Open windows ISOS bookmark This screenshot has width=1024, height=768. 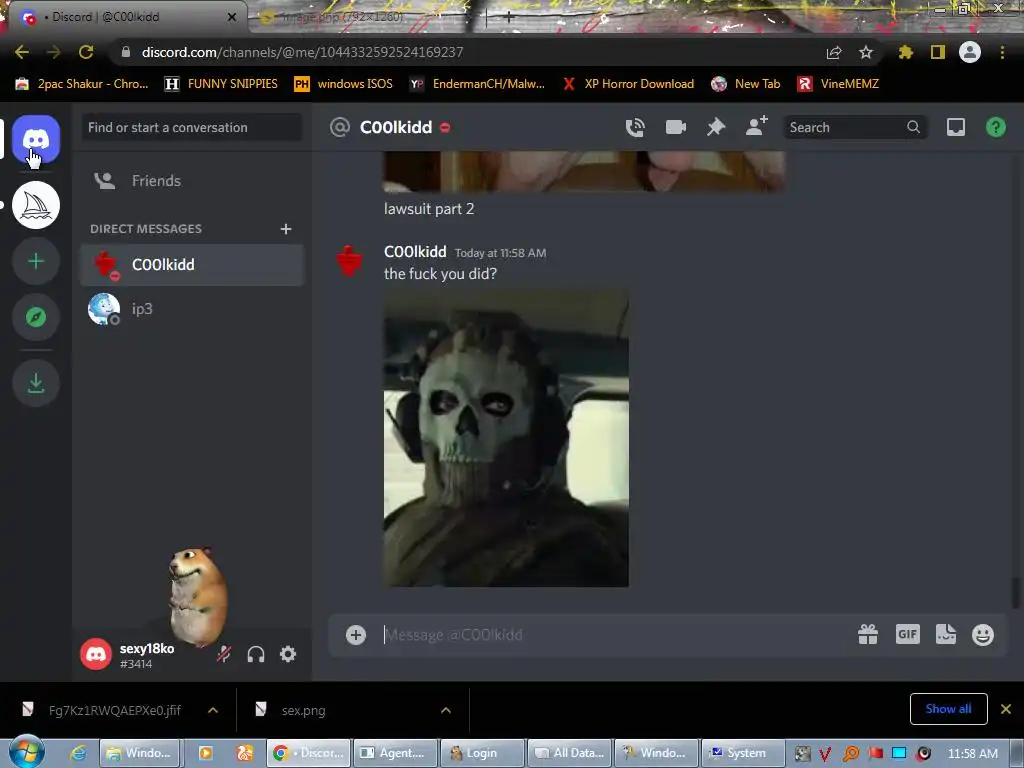[x=344, y=84]
